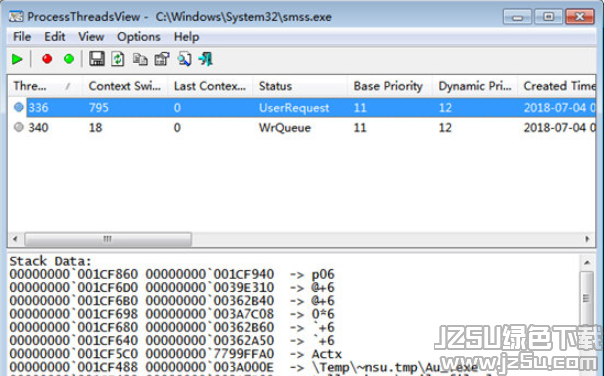Click the horizontal scrollbar thumb
The image size is (604, 376).
(x=108, y=239)
